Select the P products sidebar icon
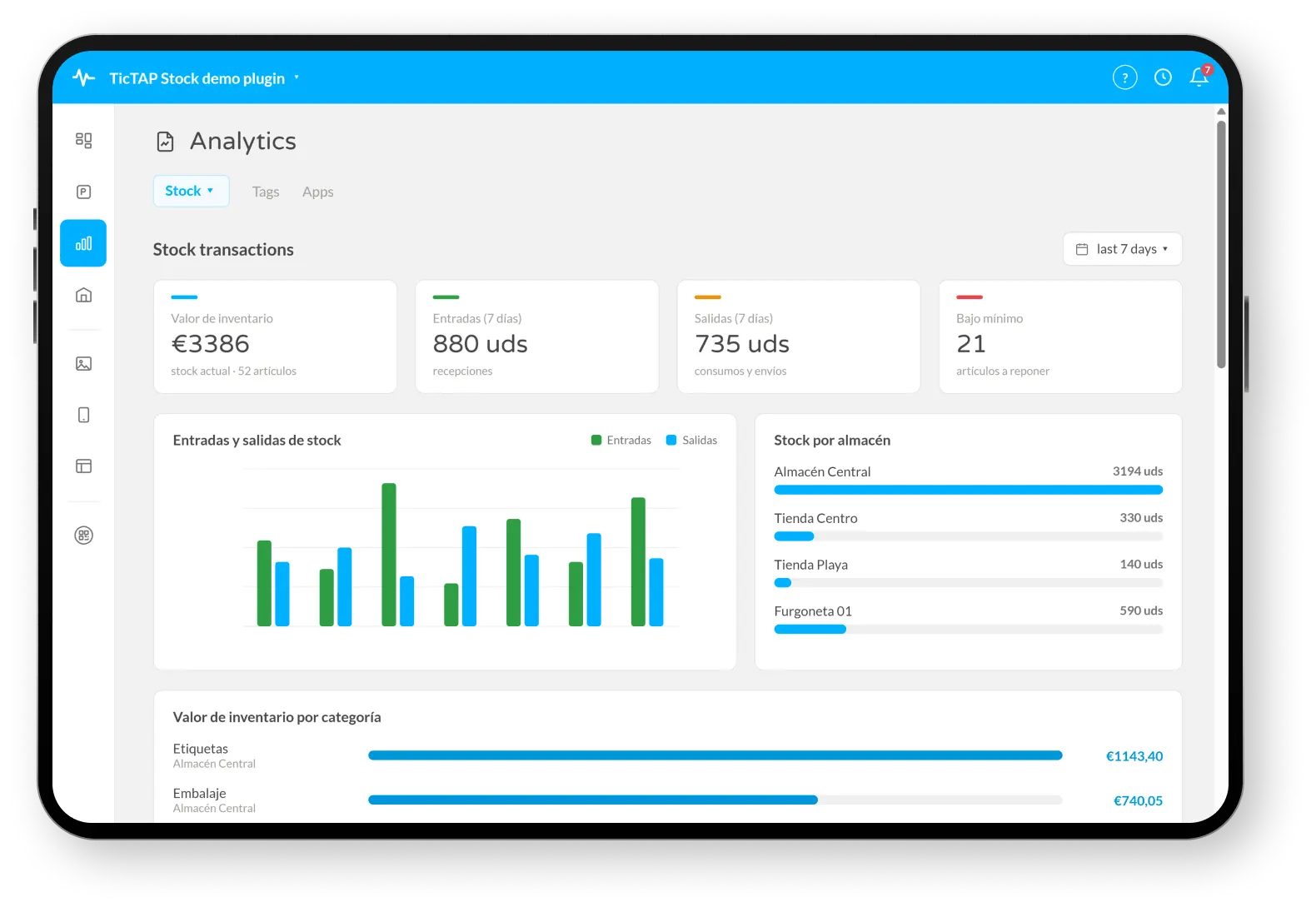This screenshot has width=1316, height=907. [x=83, y=192]
